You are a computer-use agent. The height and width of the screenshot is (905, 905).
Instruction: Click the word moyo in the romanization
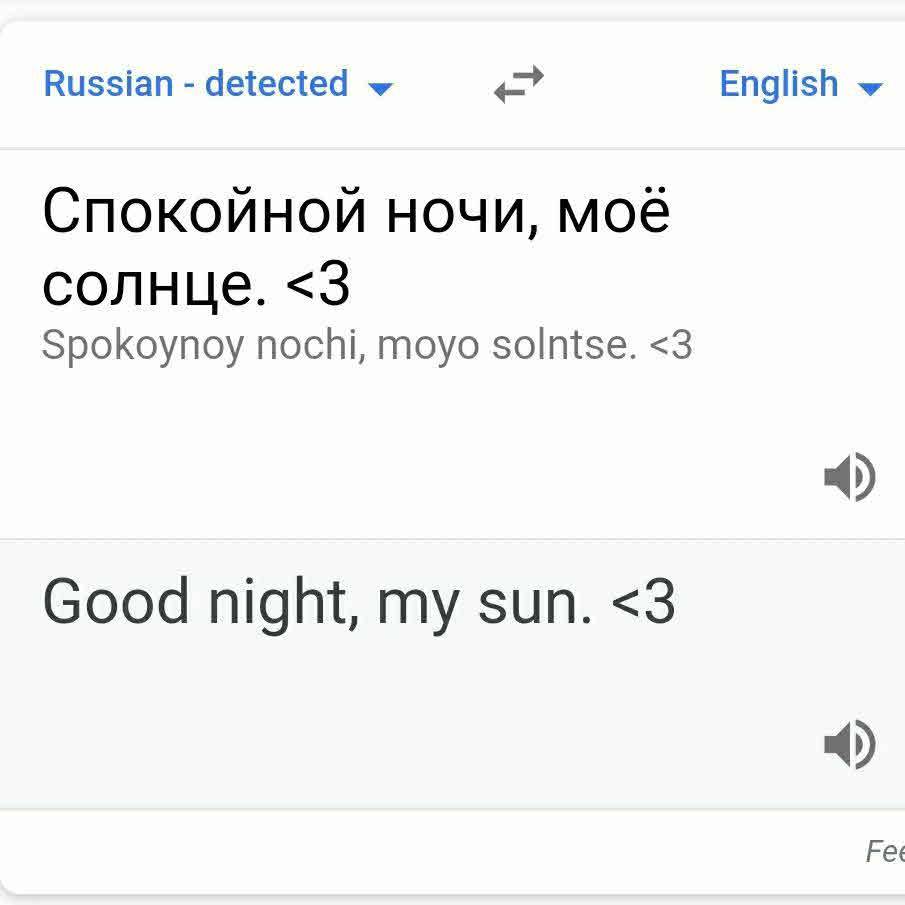pyautogui.click(x=422, y=346)
